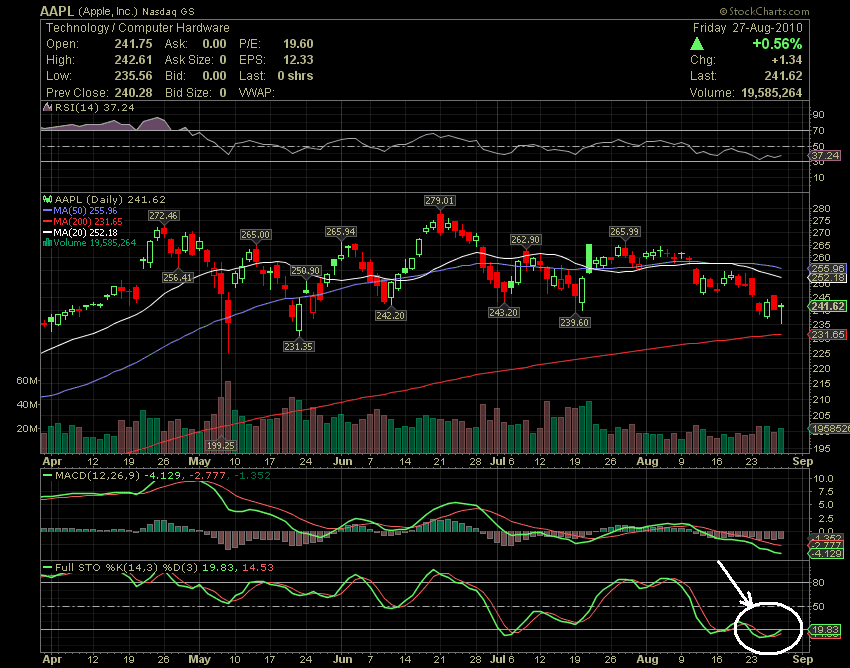
Task: Click the 60M volume axis label
Action: pos(27,381)
